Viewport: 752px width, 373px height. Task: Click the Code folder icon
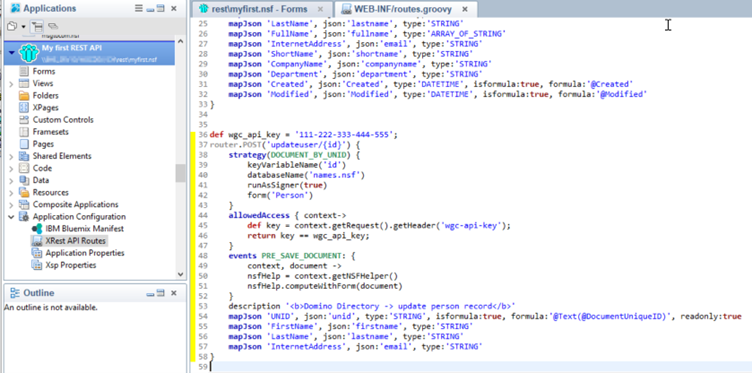click(24, 168)
